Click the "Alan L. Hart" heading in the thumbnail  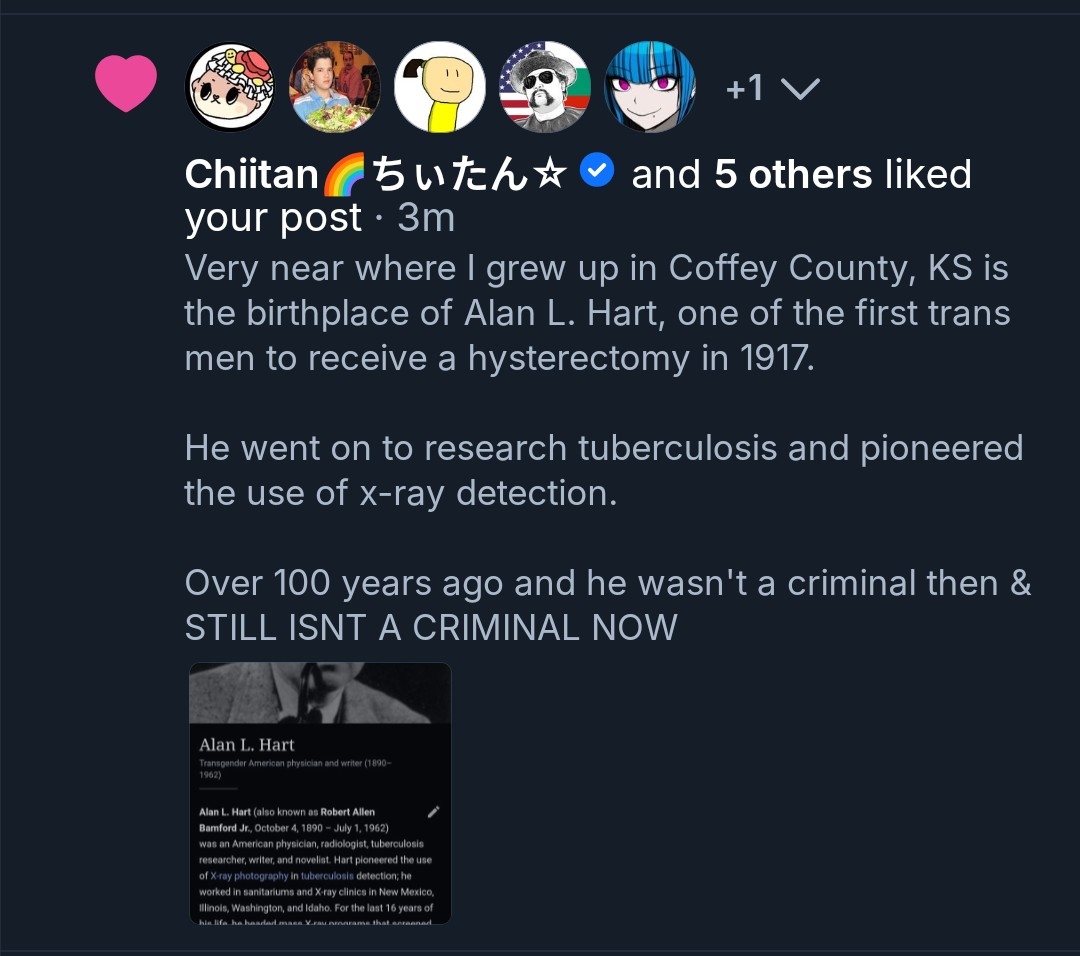(x=247, y=745)
